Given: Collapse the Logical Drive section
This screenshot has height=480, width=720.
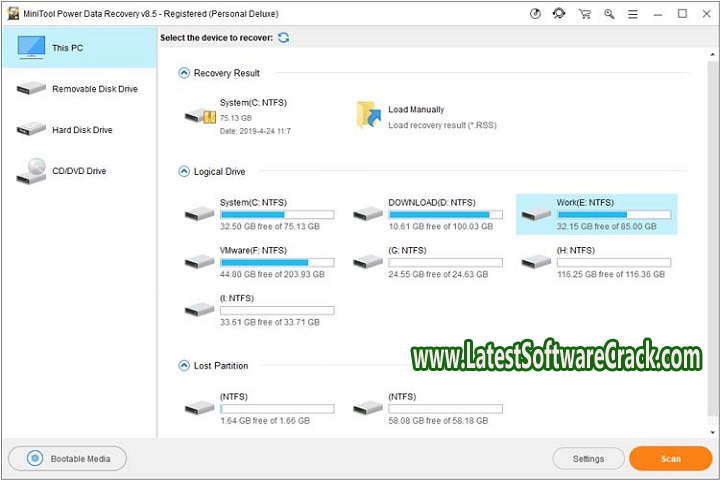Looking at the screenshot, I should [x=184, y=172].
